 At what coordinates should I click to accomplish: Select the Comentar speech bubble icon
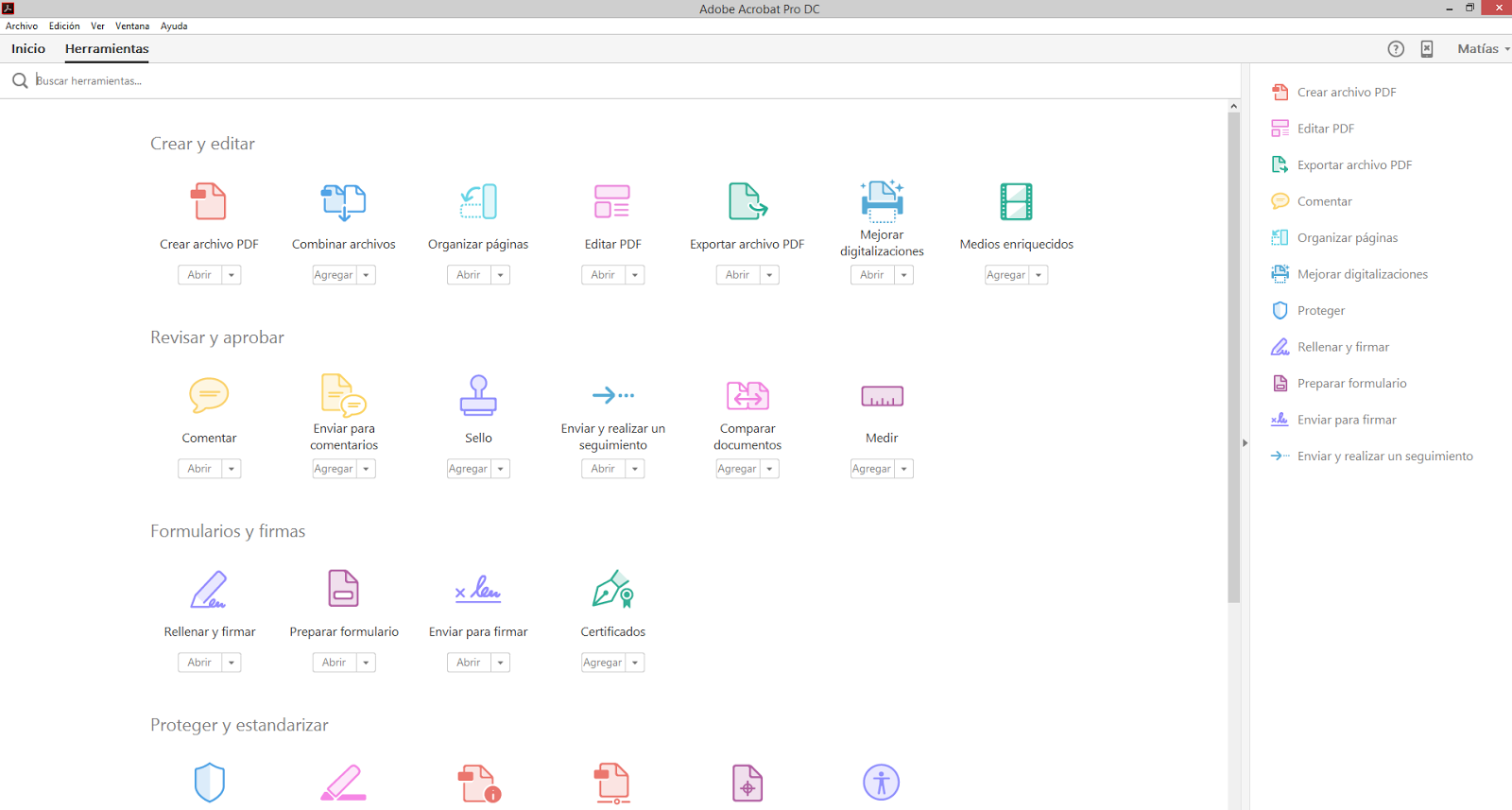point(209,395)
